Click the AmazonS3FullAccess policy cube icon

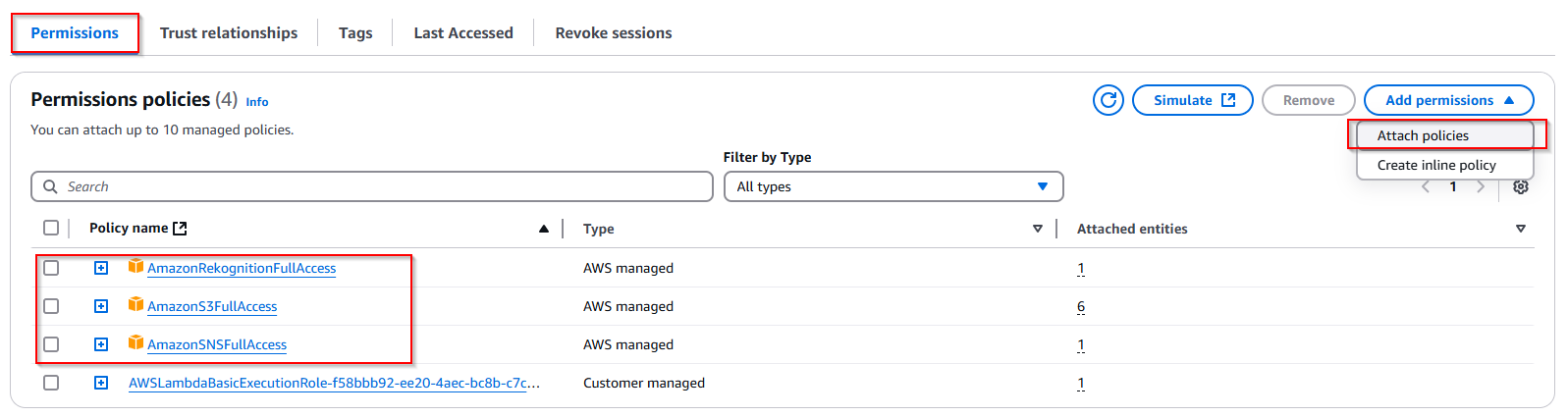[x=135, y=305]
